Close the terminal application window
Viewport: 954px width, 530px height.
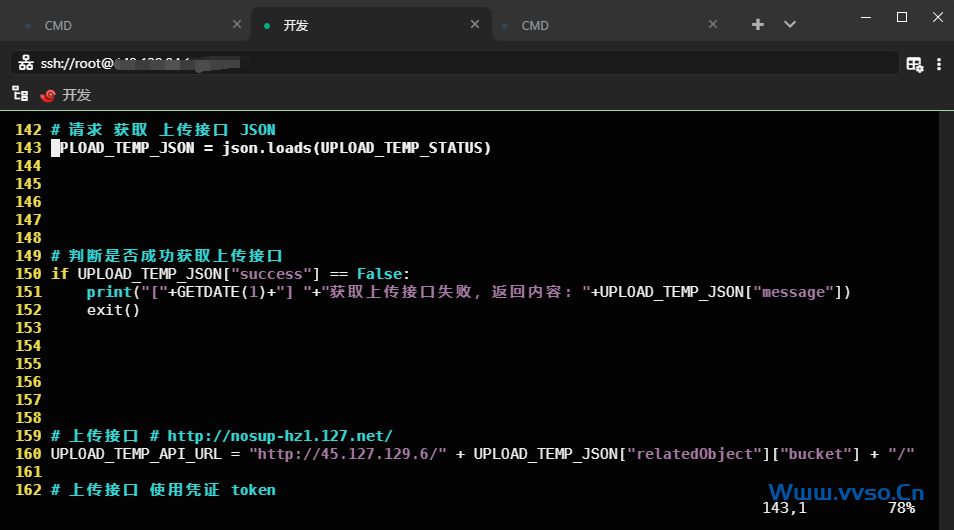pos(936,17)
